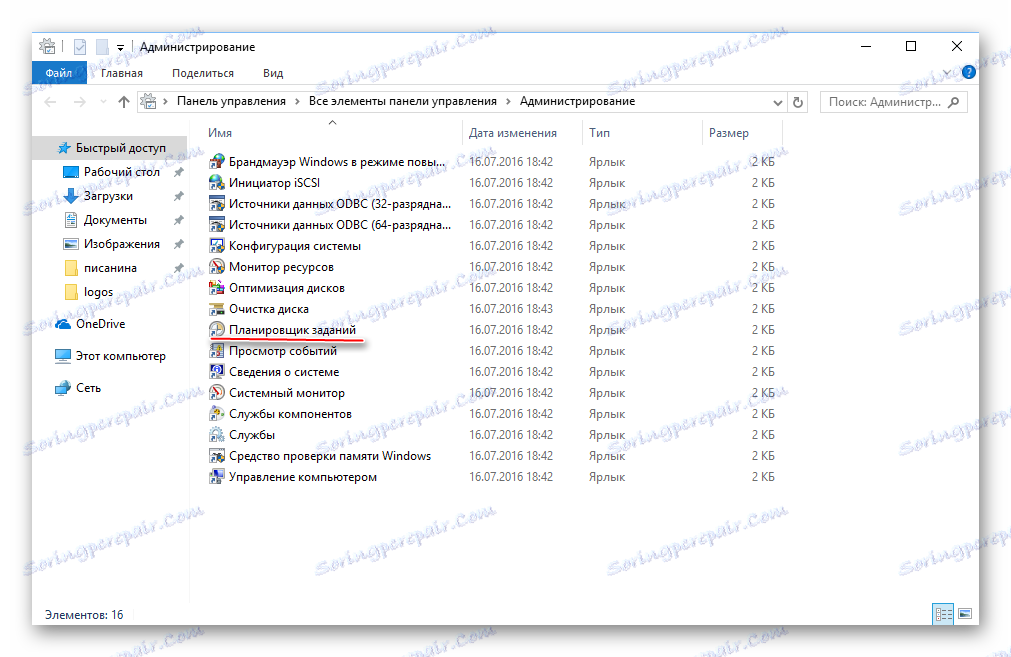1011x657 pixels.
Task: Select the Службы компонентов icon
Action: (217, 413)
